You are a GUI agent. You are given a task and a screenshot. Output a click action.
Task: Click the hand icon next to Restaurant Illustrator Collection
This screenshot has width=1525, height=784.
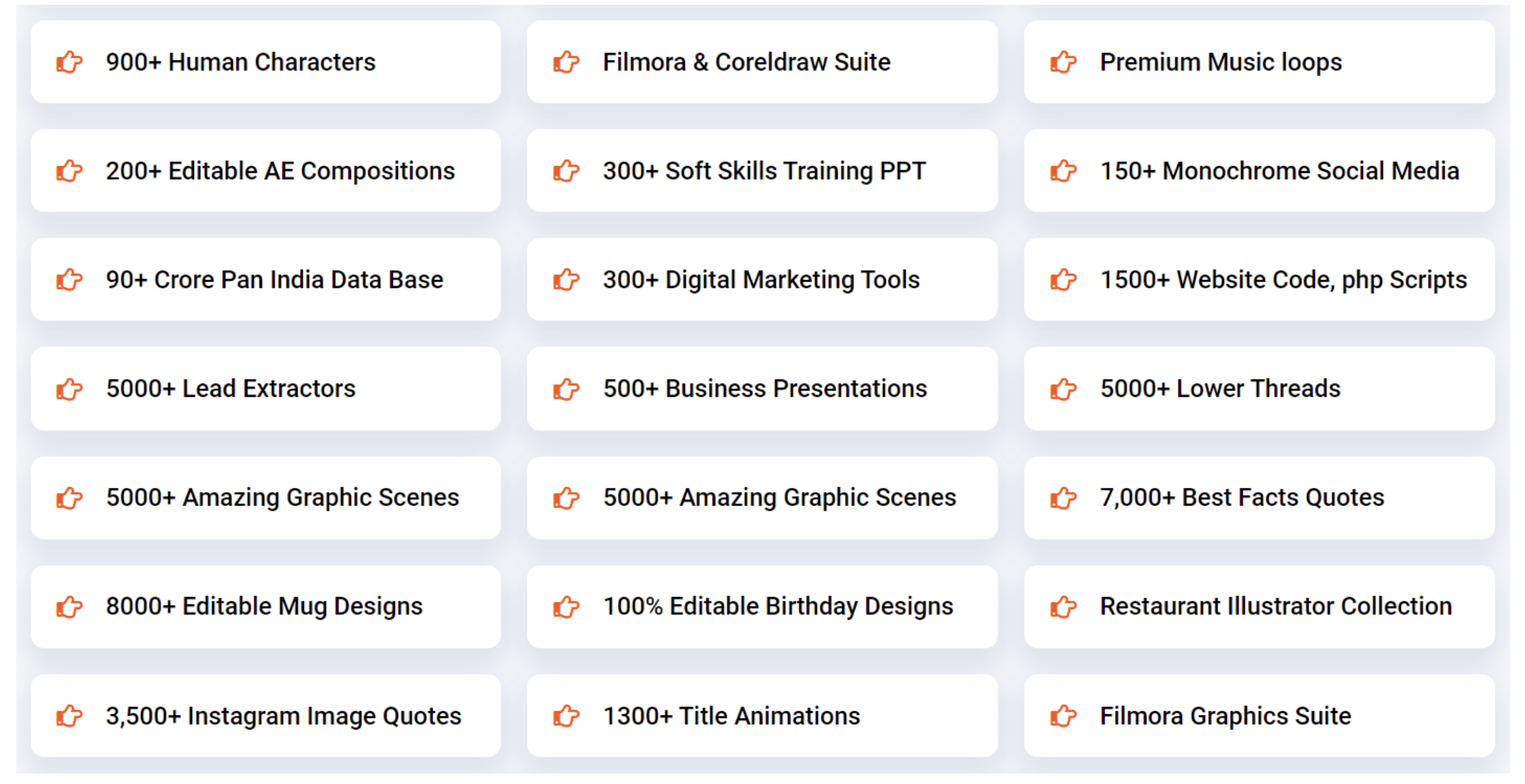[1063, 606]
